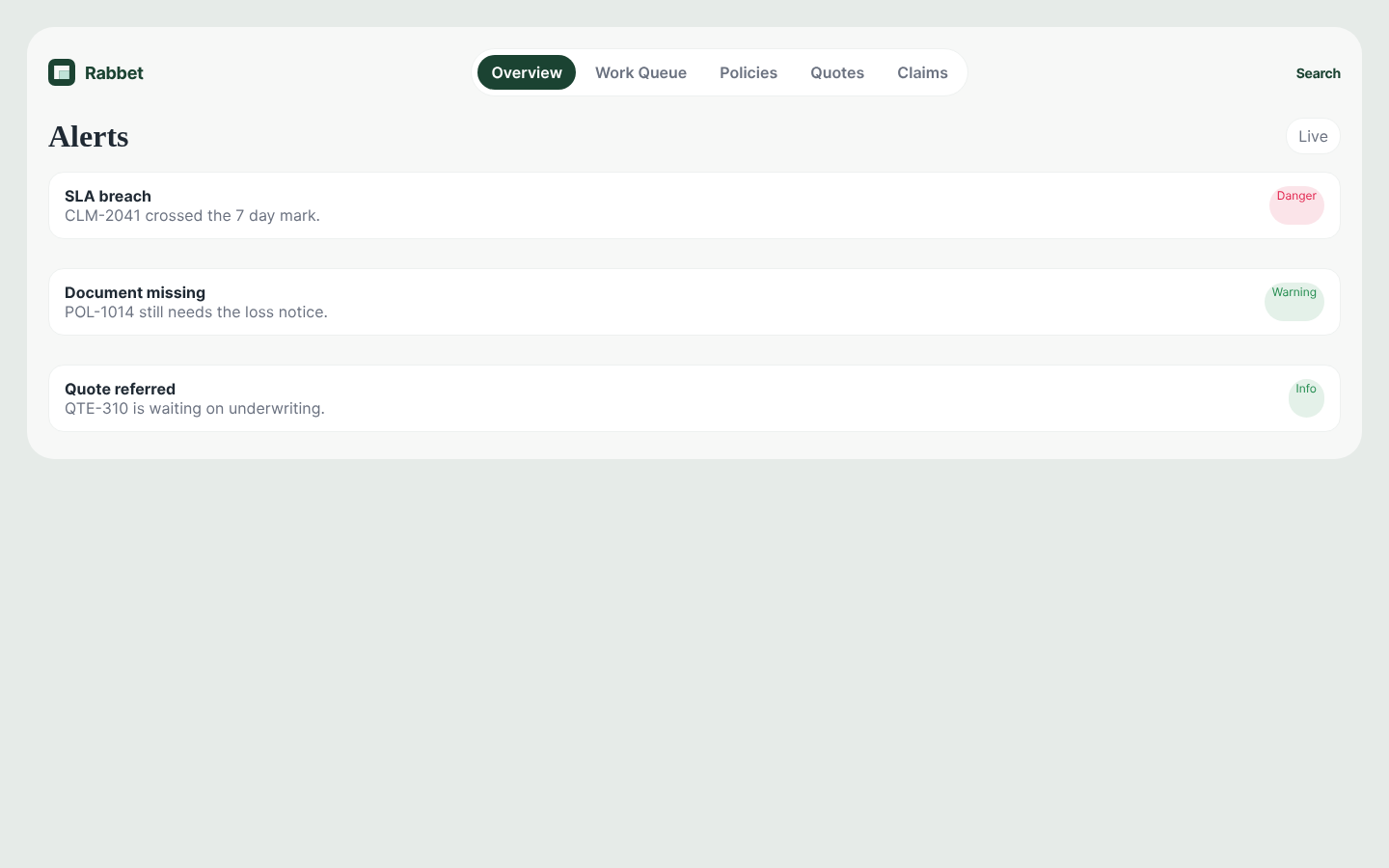Click the Danger badge

(1296, 204)
